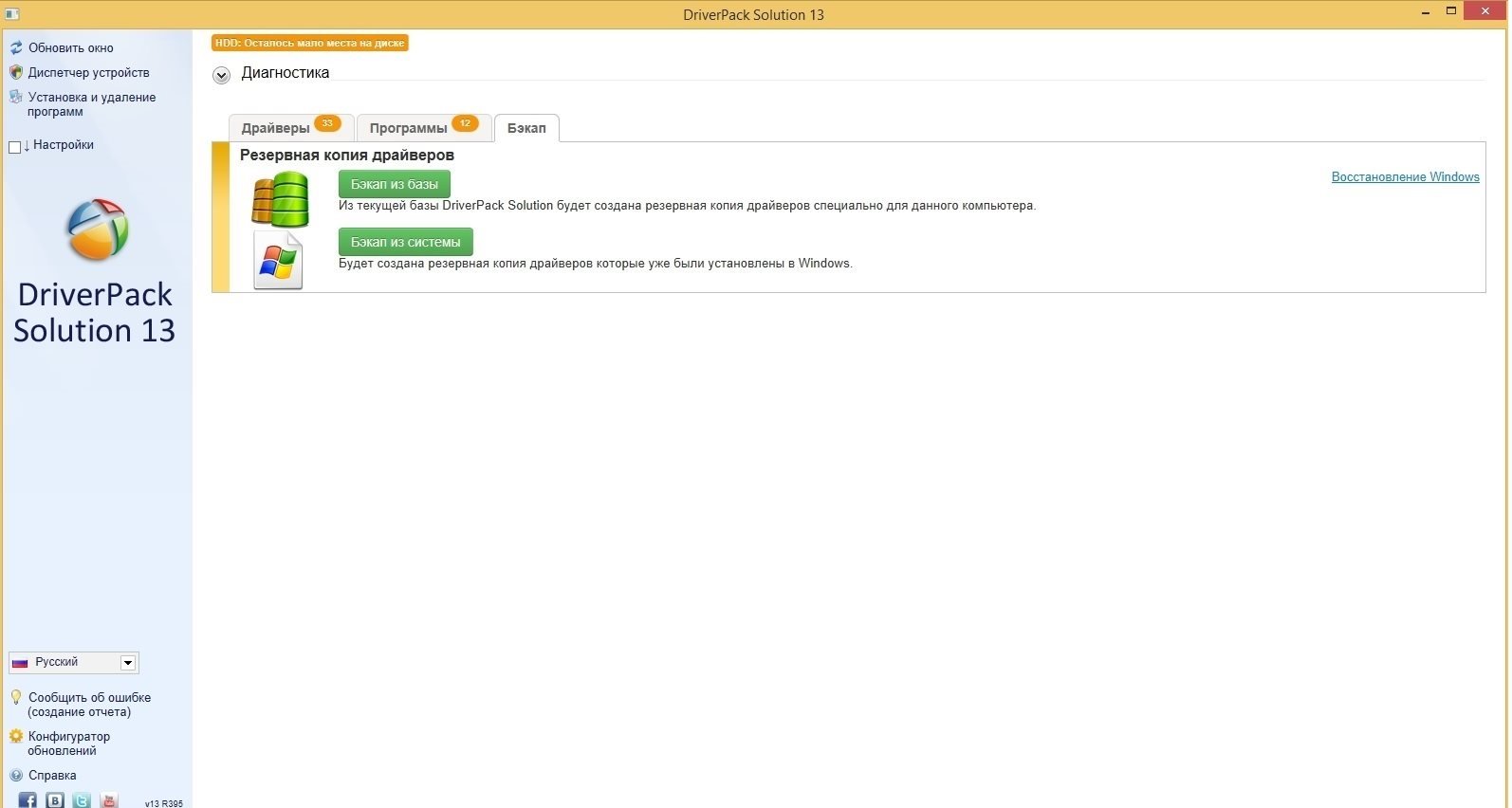The image size is (1512, 808).
Task: Click the description starting with Будет создана
Action: click(596, 263)
